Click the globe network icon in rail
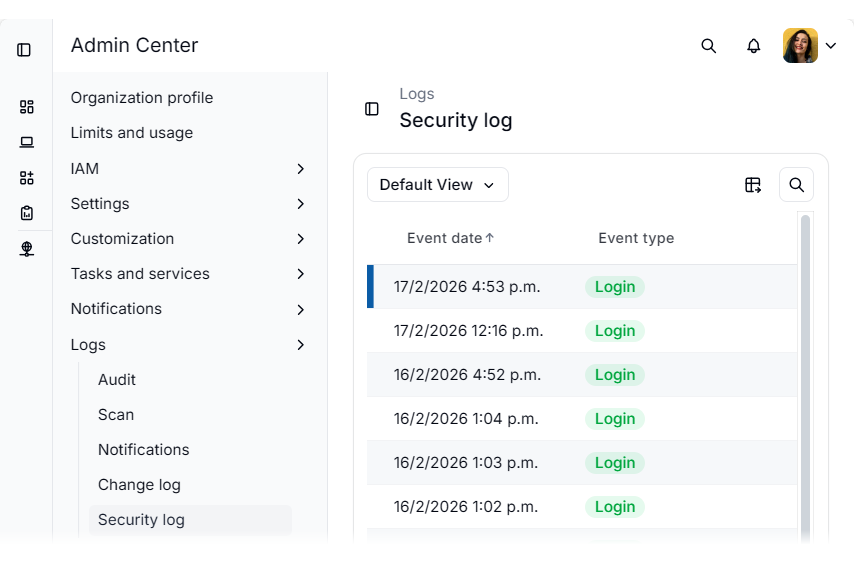The height and width of the screenshot is (561, 854). (27, 249)
